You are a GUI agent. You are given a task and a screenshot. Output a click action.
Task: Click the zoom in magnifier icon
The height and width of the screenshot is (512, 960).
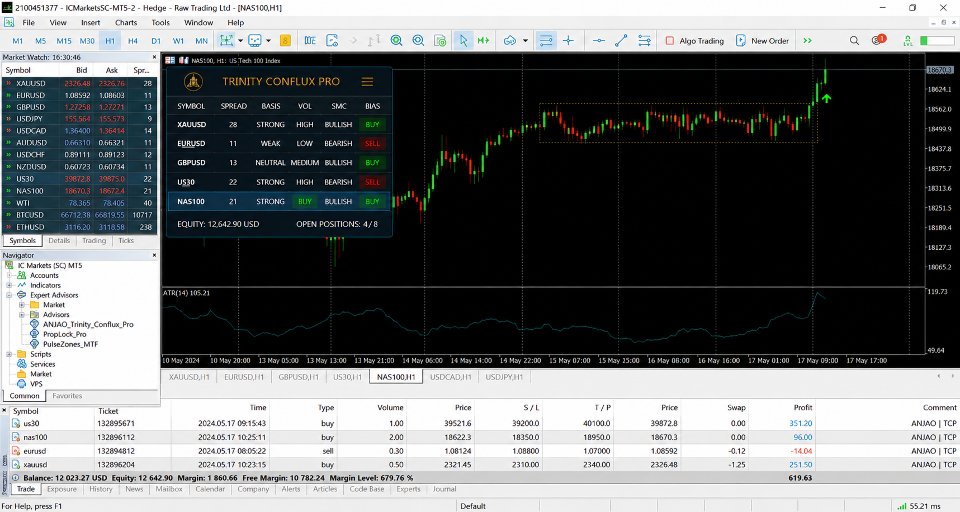click(396, 40)
